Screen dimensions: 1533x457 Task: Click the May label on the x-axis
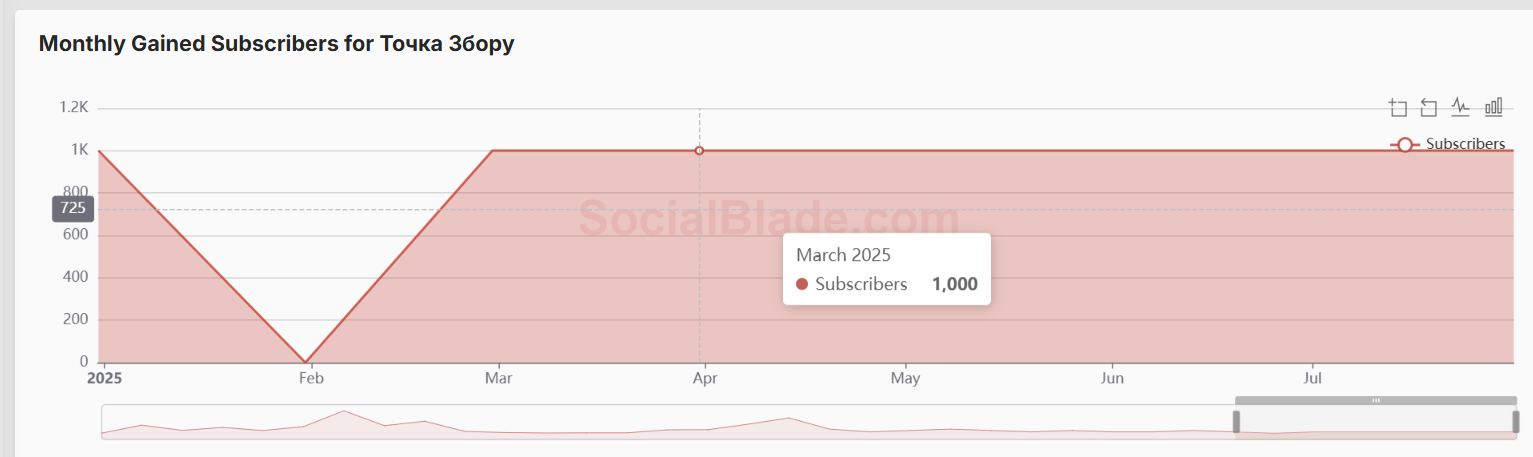coord(905,379)
